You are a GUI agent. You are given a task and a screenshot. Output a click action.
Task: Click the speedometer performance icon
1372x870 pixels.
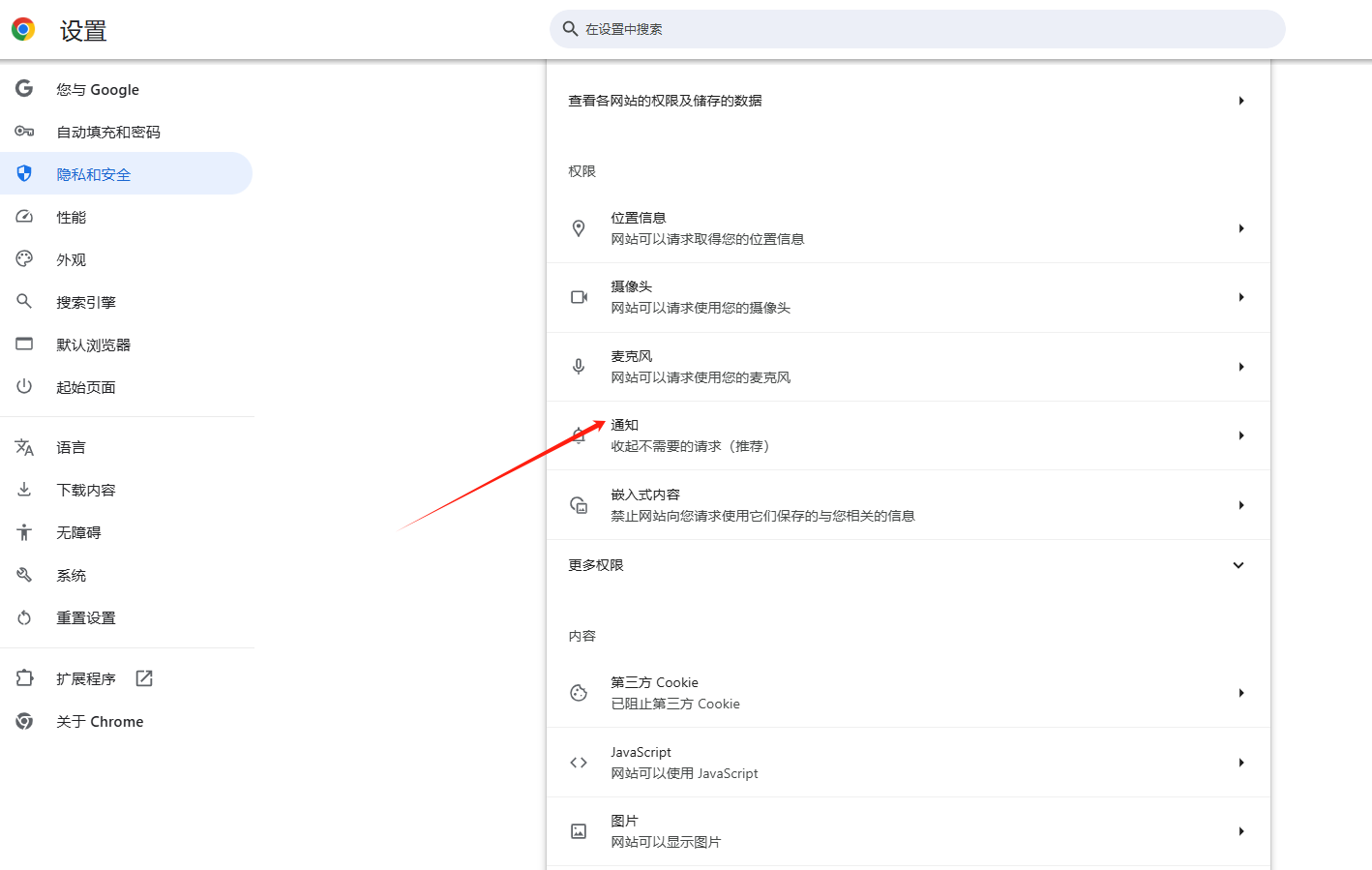(x=24, y=217)
